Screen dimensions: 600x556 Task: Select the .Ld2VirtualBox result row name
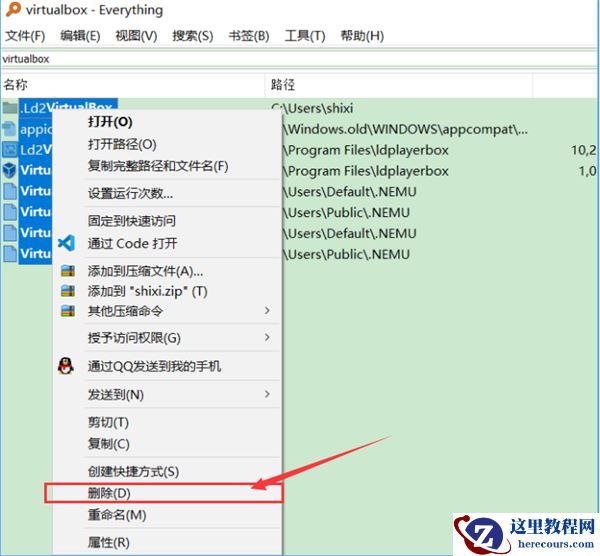[x=68, y=106]
